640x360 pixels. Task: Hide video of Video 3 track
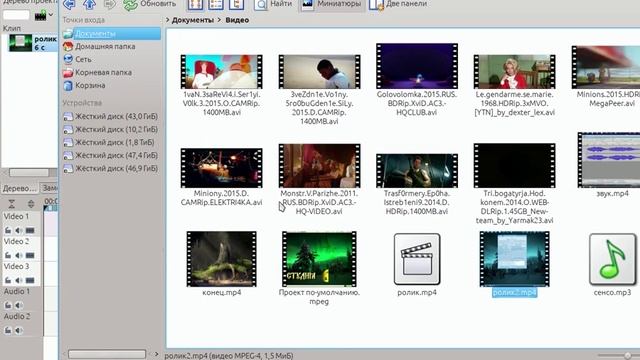(30, 280)
